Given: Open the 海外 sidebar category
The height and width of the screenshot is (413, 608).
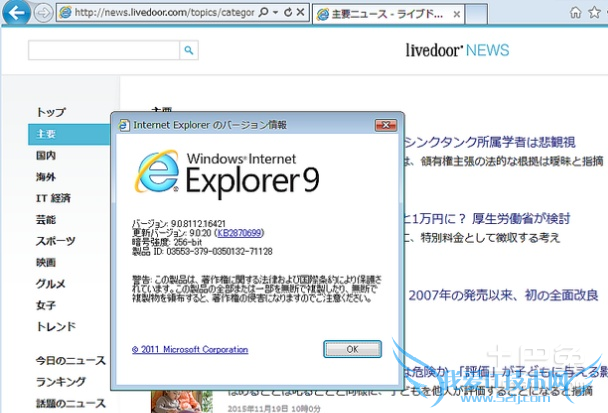Looking at the screenshot, I should tap(46, 177).
